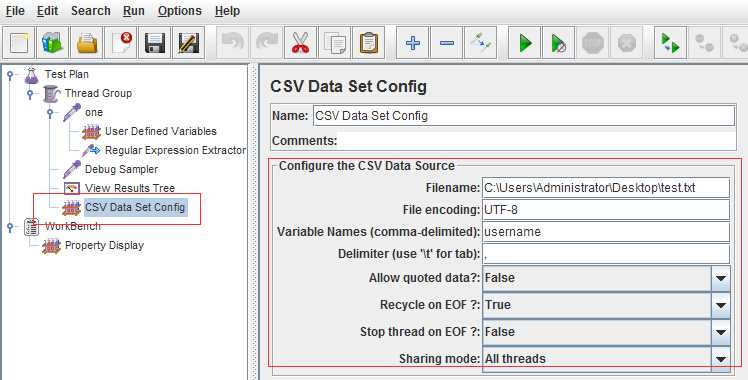Start the test with green play icon
The width and height of the screenshot is (748, 380).
tap(525, 43)
